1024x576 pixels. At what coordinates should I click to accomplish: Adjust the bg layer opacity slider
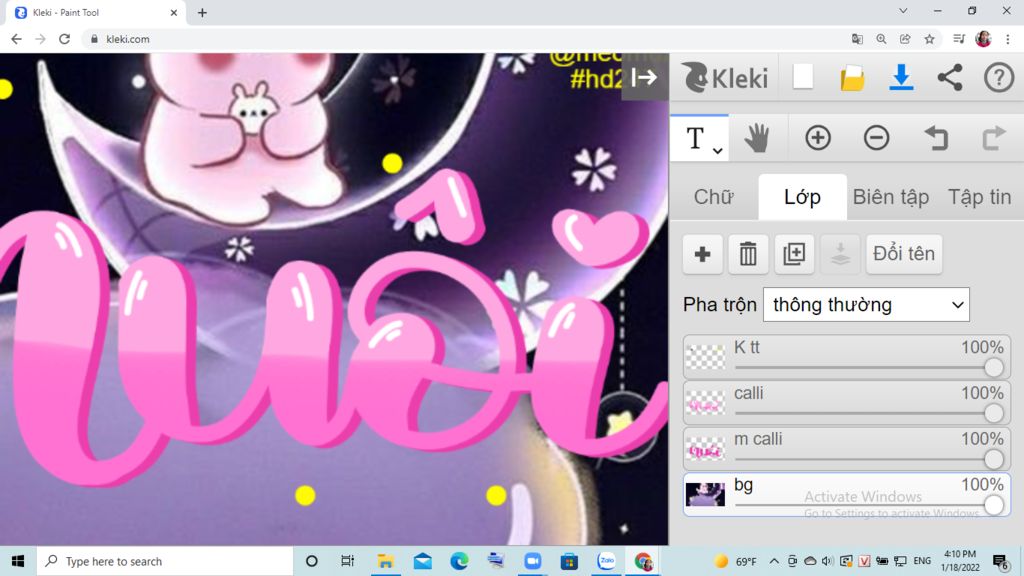993,504
